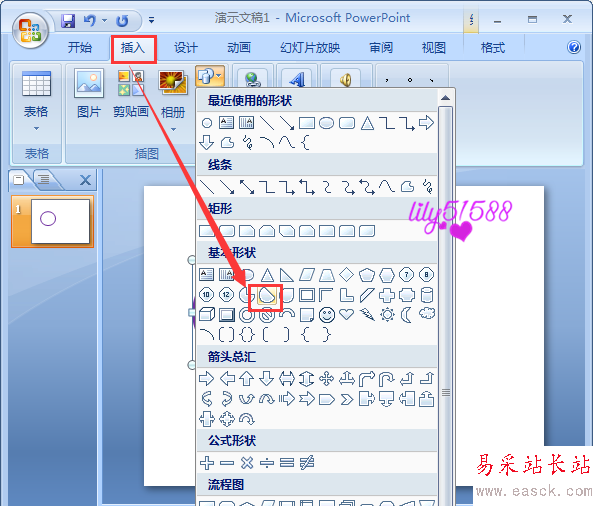593x506 pixels.
Task: Select slide 1 thumbnail
Action: [x=53, y=221]
